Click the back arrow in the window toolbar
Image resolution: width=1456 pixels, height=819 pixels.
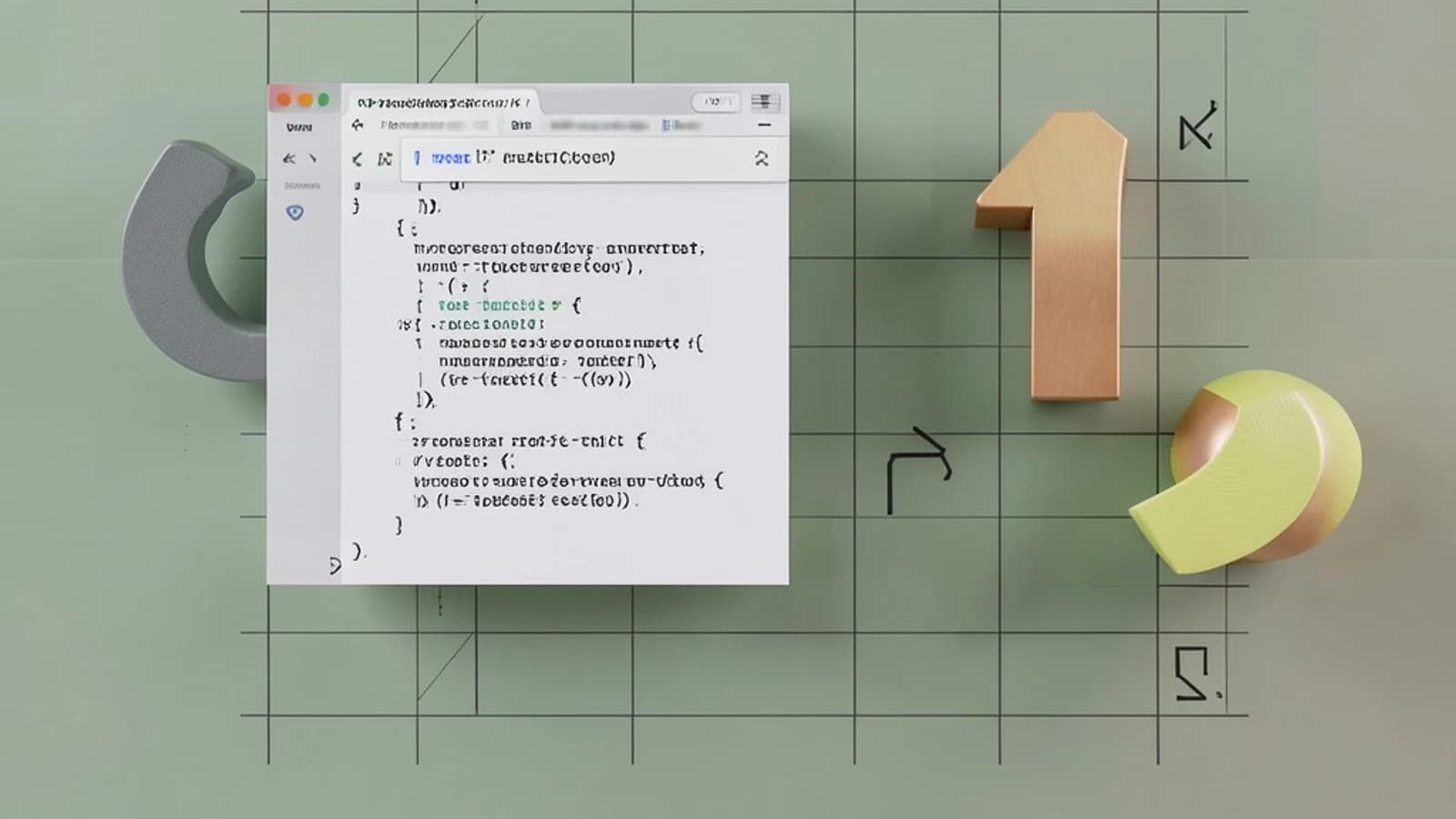pyautogui.click(x=358, y=125)
